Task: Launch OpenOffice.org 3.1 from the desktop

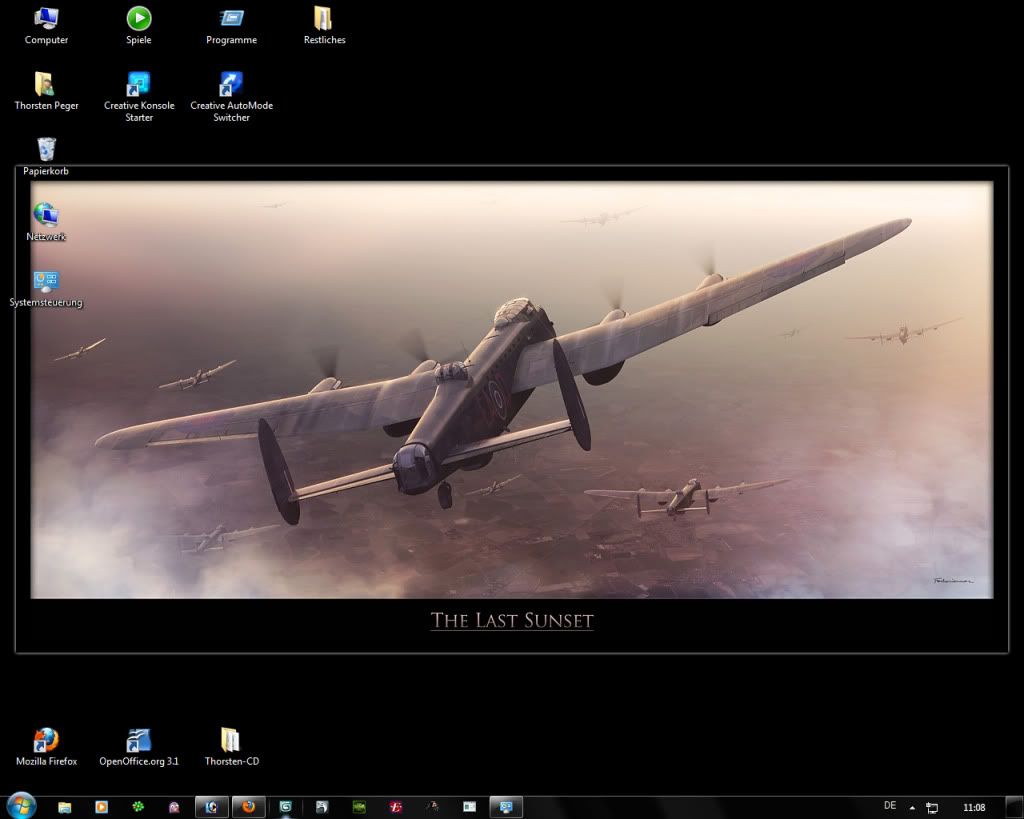Action: (x=139, y=741)
